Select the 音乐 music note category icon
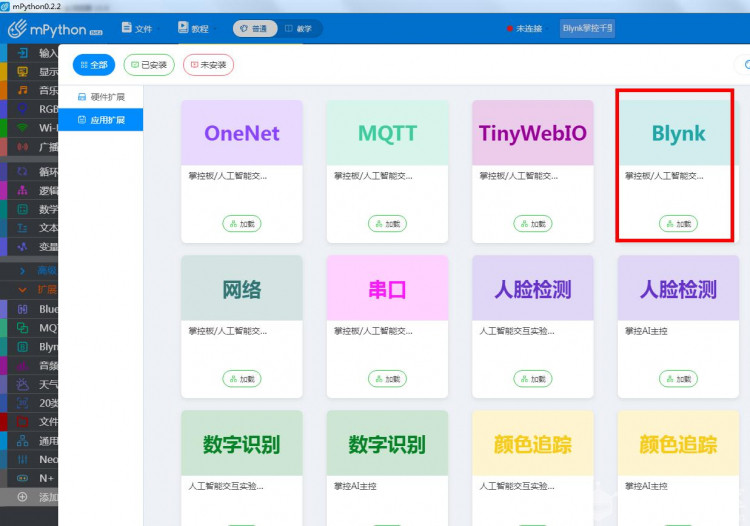750x526 pixels. pos(22,90)
